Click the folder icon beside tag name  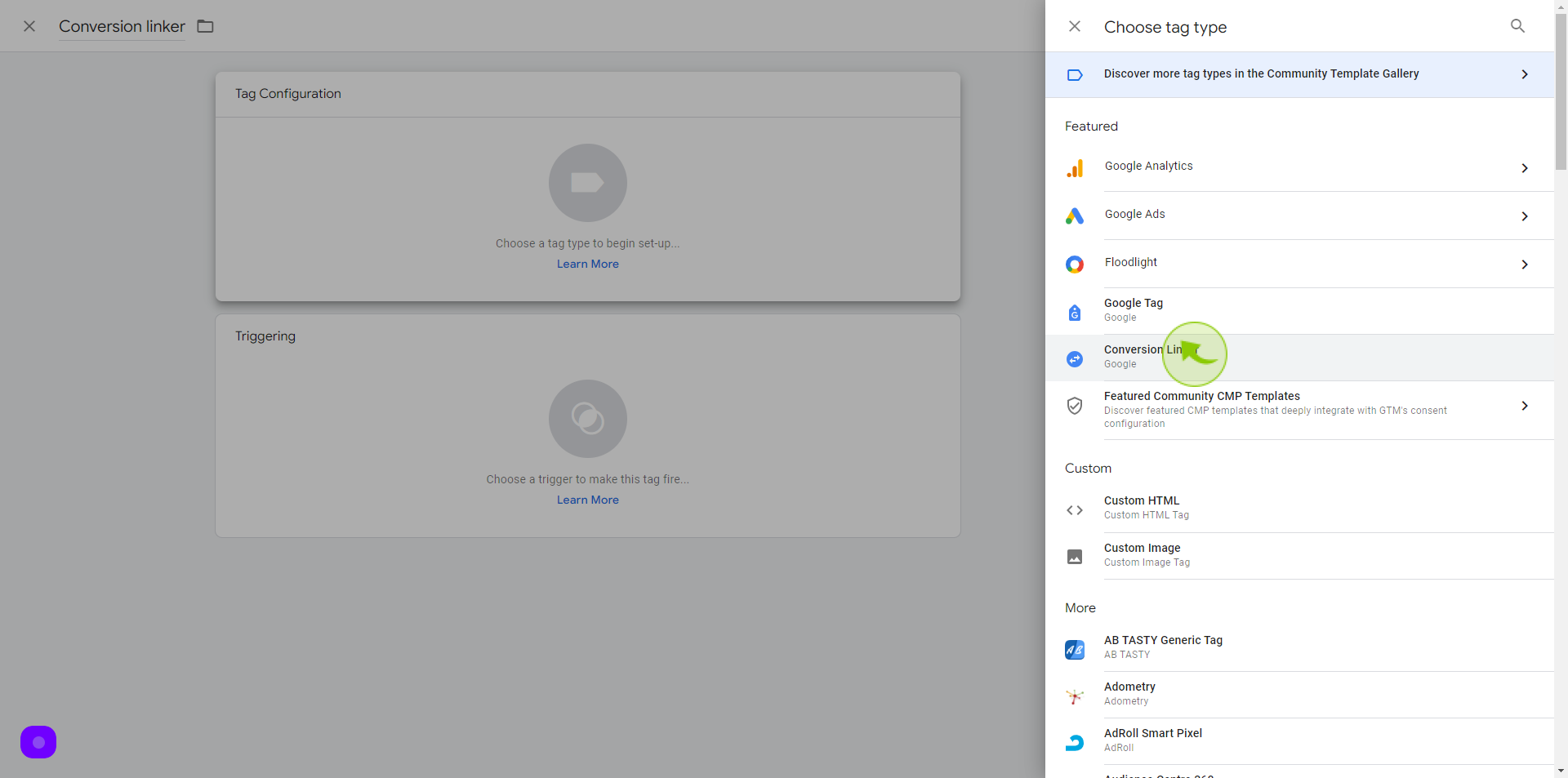click(206, 26)
